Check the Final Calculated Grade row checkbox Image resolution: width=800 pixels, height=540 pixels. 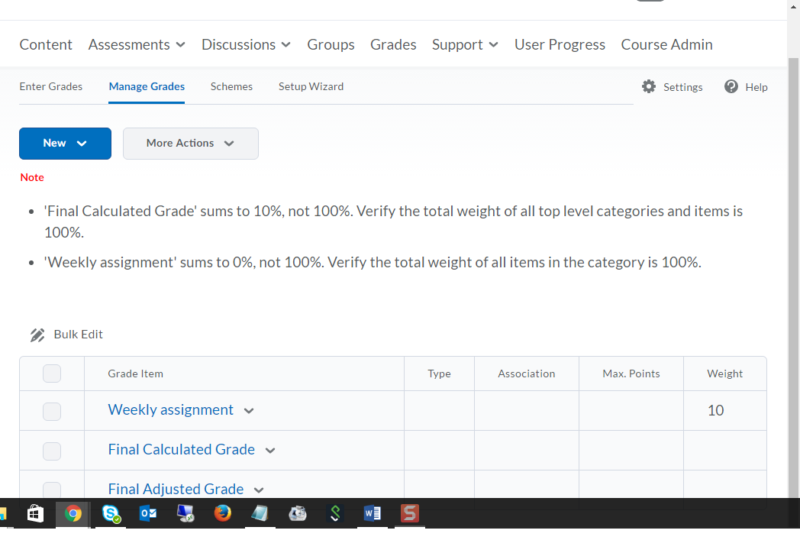52,451
